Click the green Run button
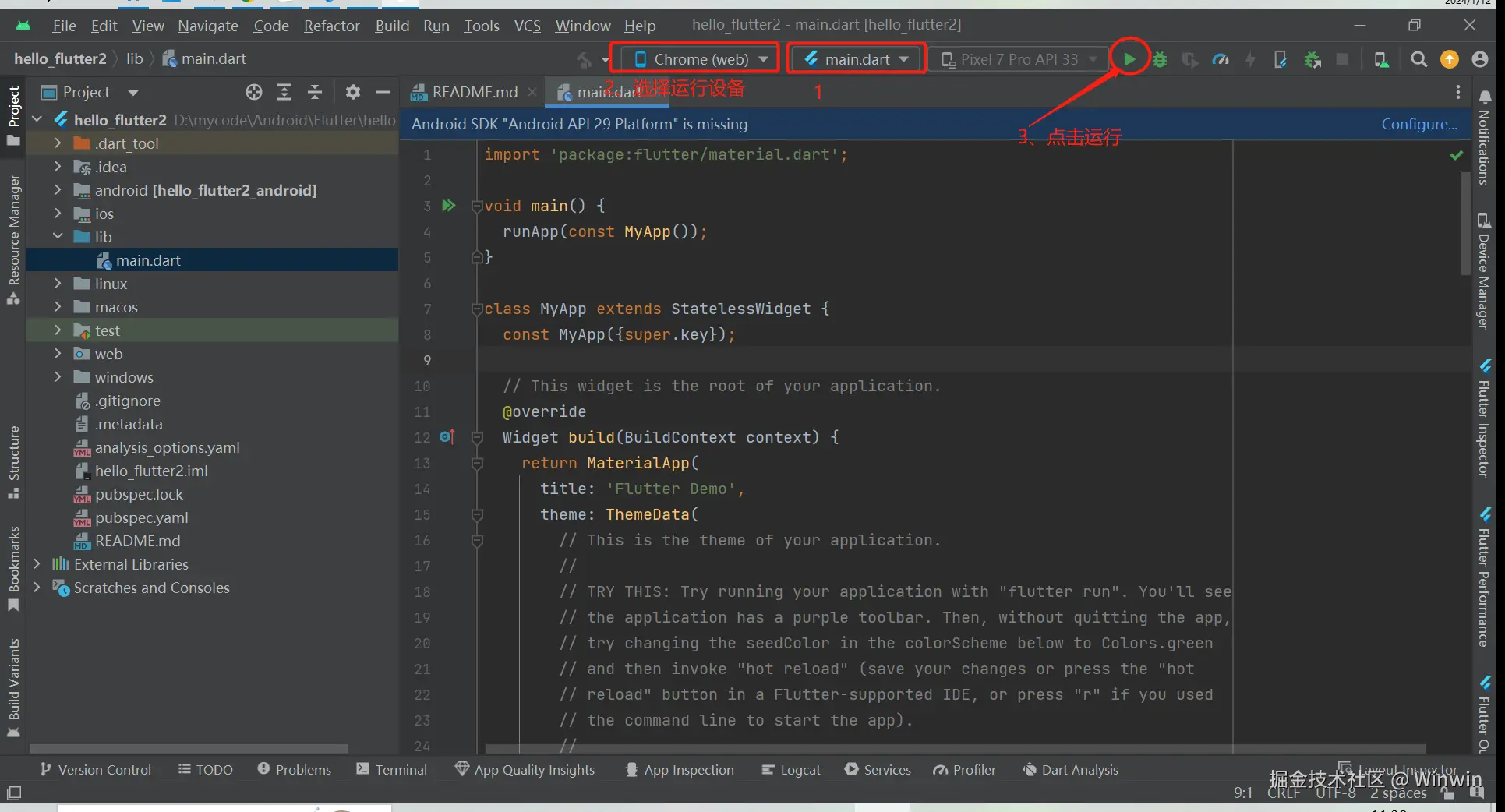Viewport: 1505px width, 812px height. coord(1129,59)
